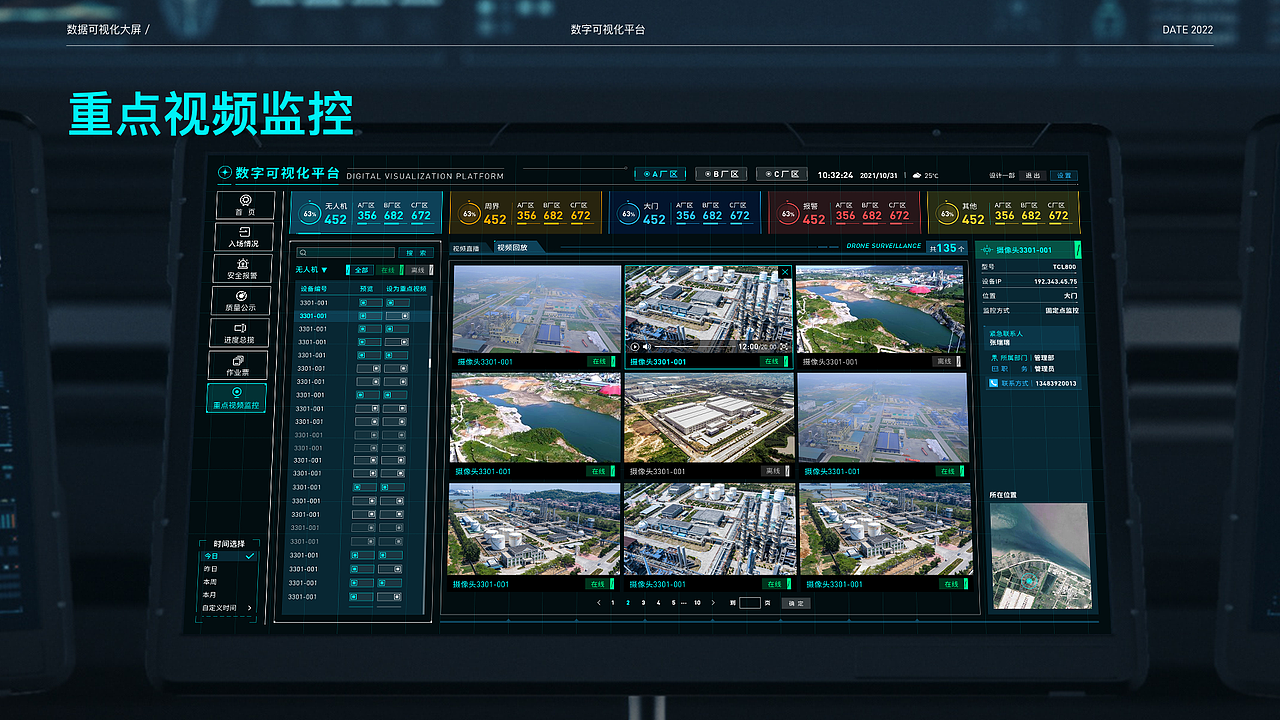
Task: Open the 作业票 work ticket icon
Action: pos(238,359)
